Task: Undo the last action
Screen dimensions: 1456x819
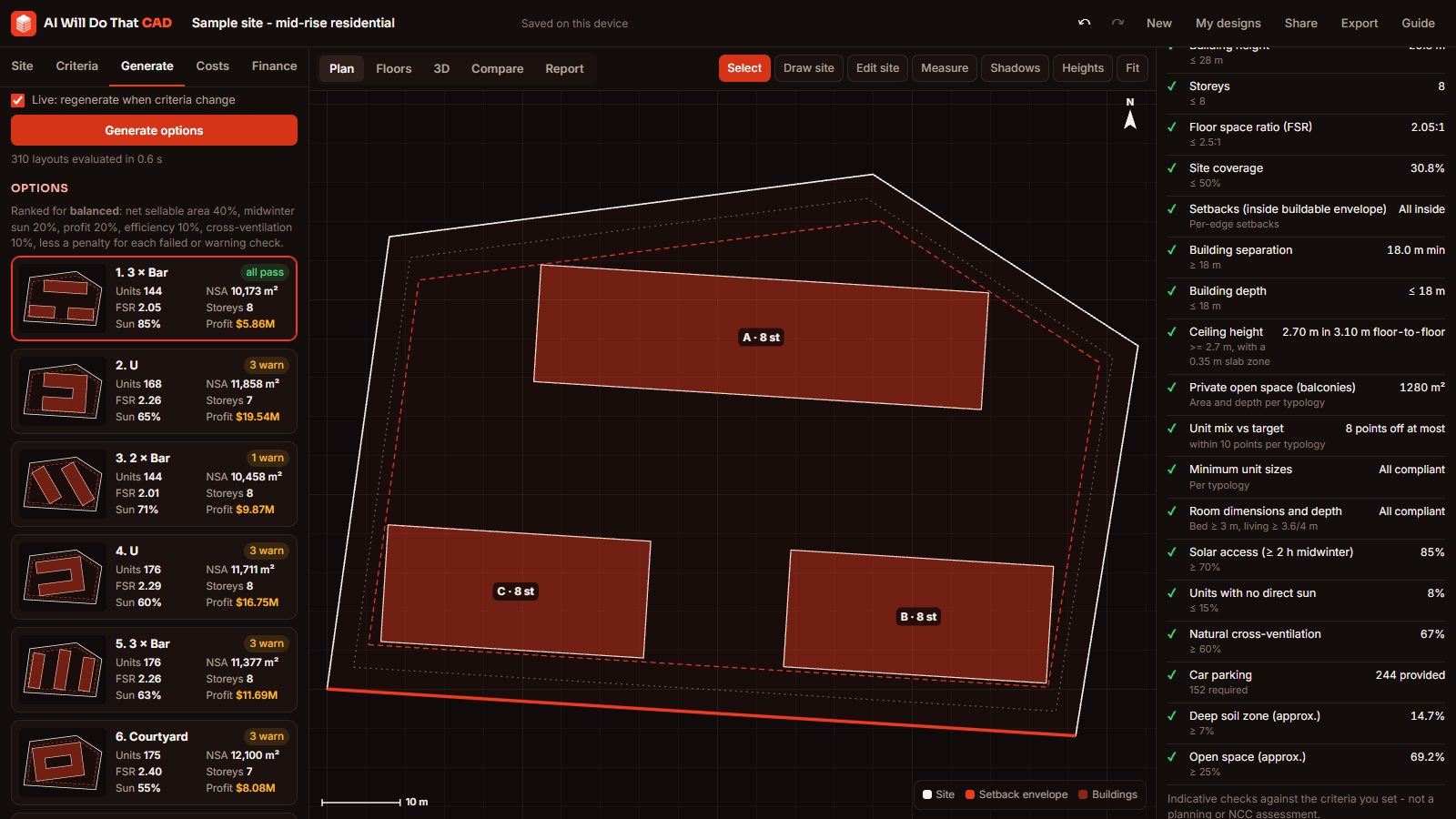Action: point(1084,23)
